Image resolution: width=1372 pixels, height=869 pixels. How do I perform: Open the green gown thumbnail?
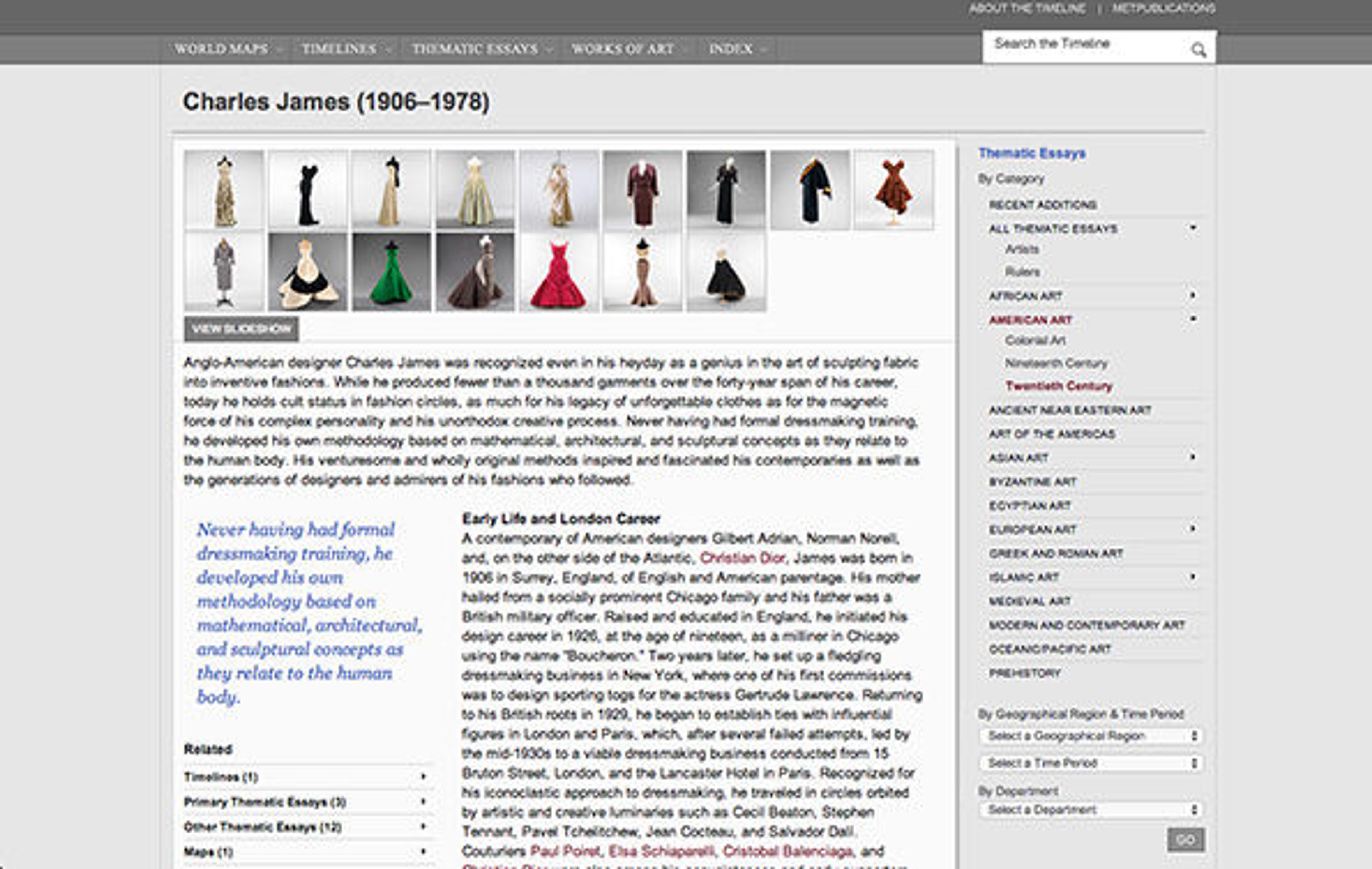pos(391,272)
